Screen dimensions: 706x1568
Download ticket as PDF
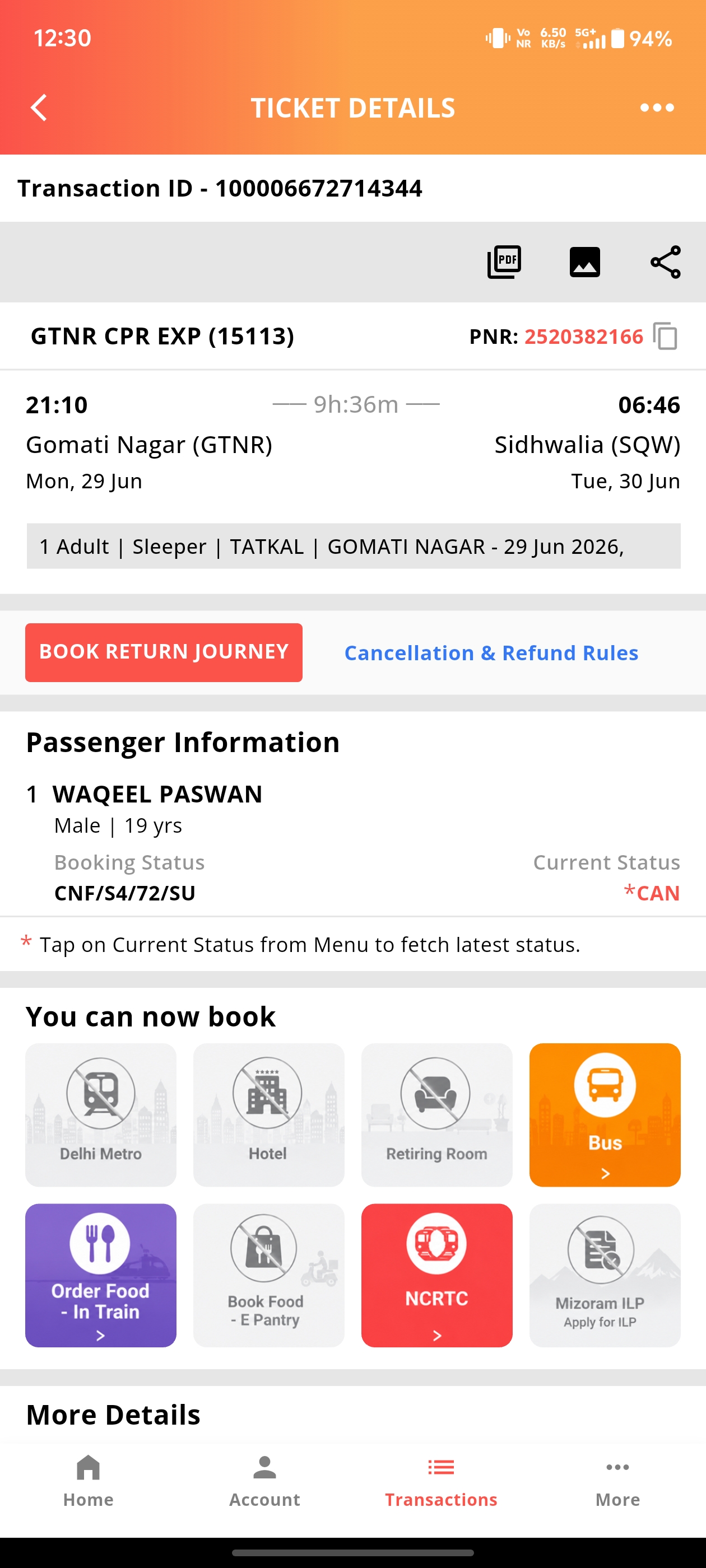pyautogui.click(x=504, y=262)
